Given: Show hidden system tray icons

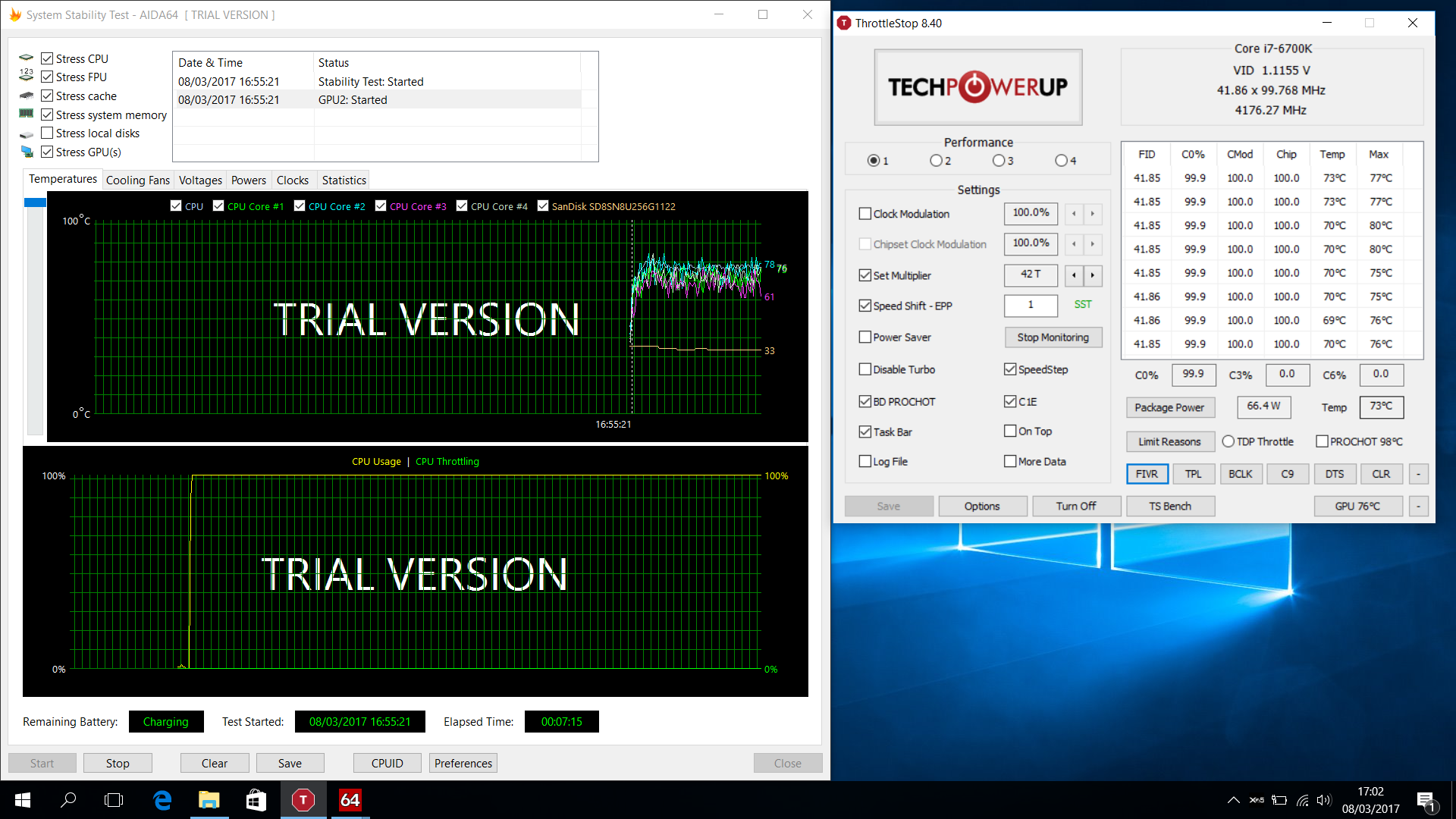Looking at the screenshot, I should pos(1234,800).
